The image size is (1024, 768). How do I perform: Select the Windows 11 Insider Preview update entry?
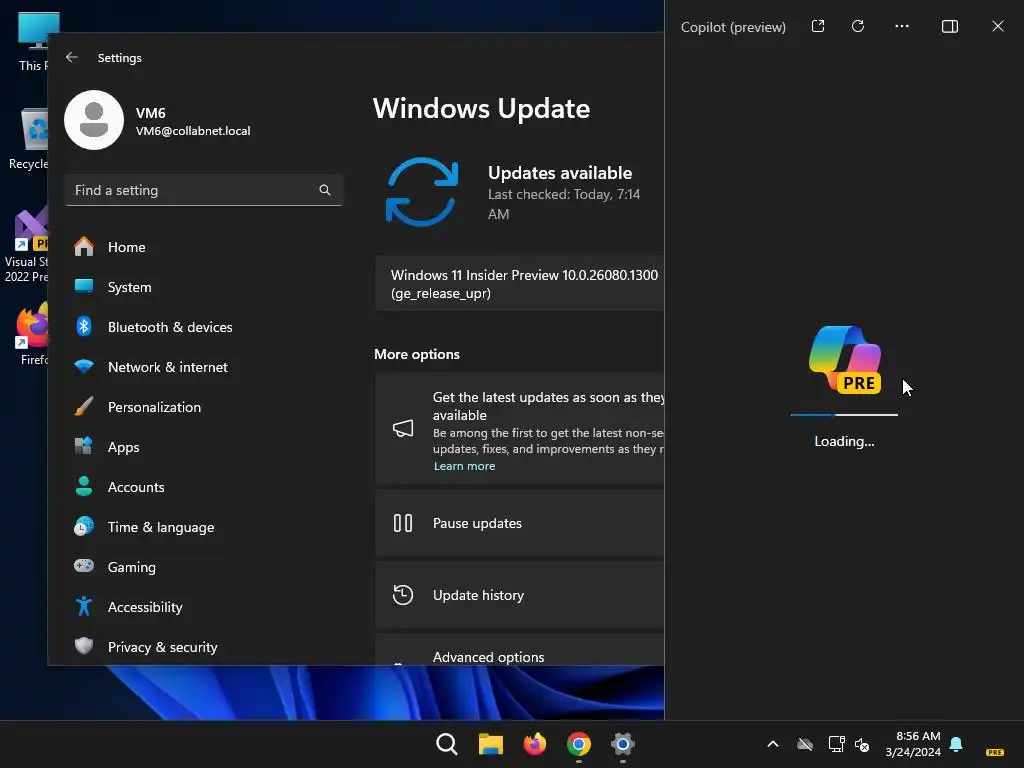pyautogui.click(x=520, y=283)
